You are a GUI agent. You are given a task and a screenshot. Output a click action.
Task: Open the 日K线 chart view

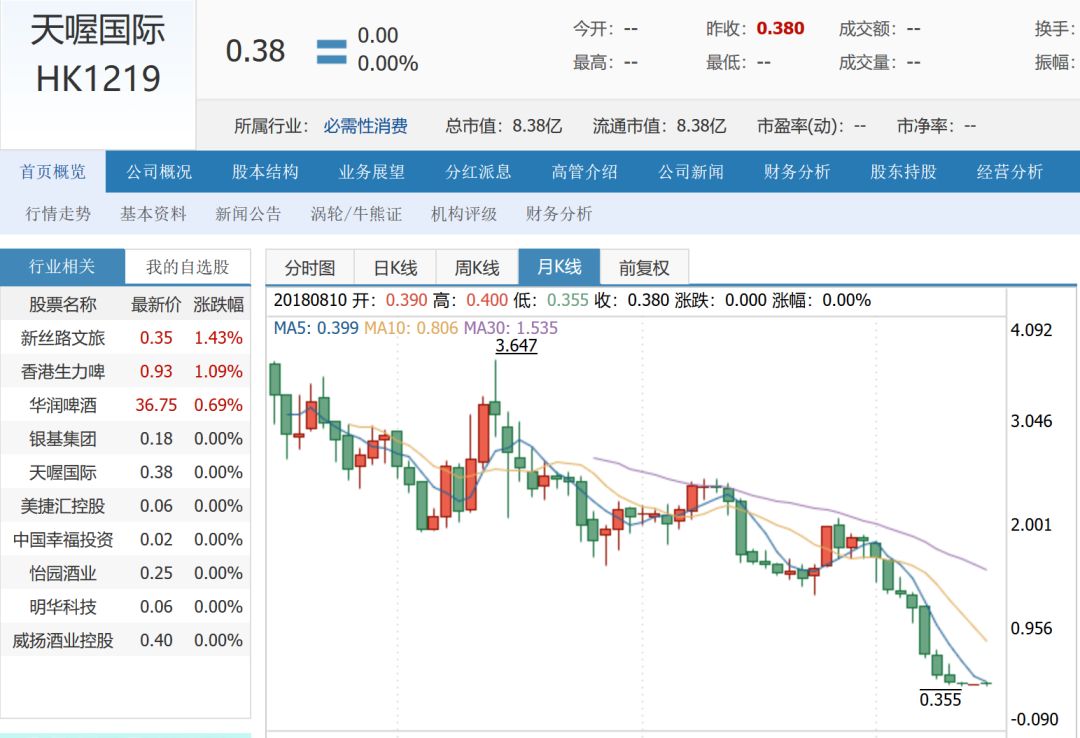point(394,267)
